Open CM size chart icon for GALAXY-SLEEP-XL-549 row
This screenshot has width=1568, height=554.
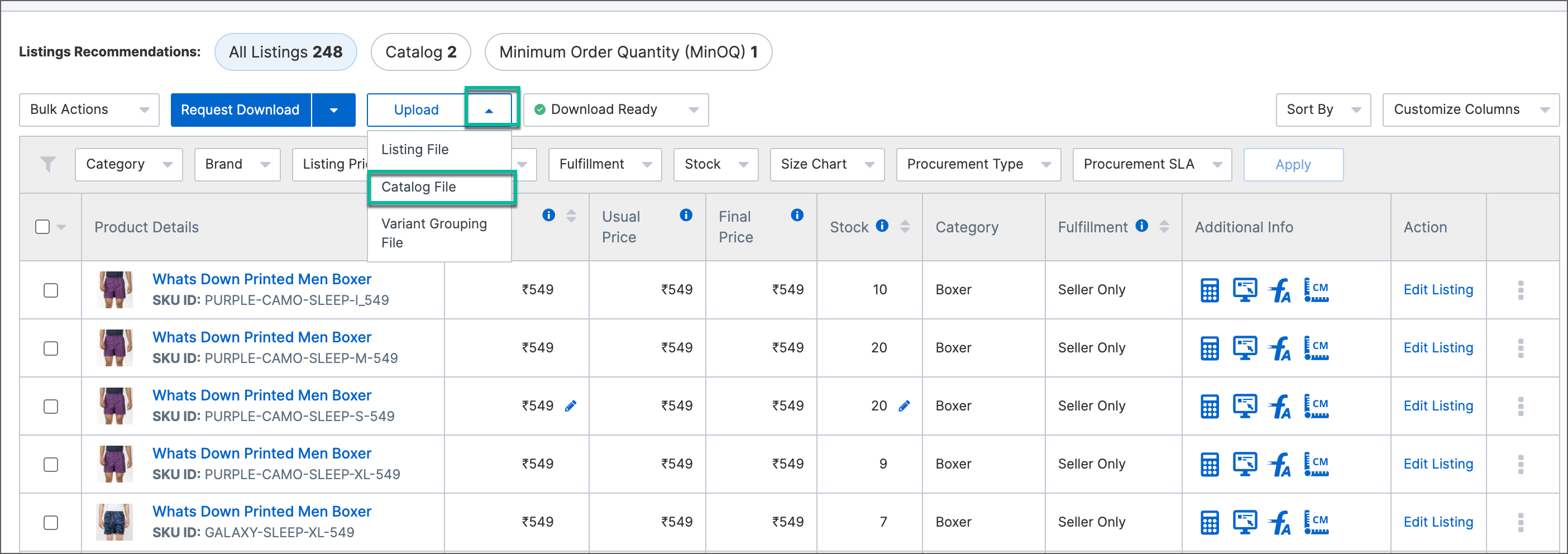click(1316, 522)
